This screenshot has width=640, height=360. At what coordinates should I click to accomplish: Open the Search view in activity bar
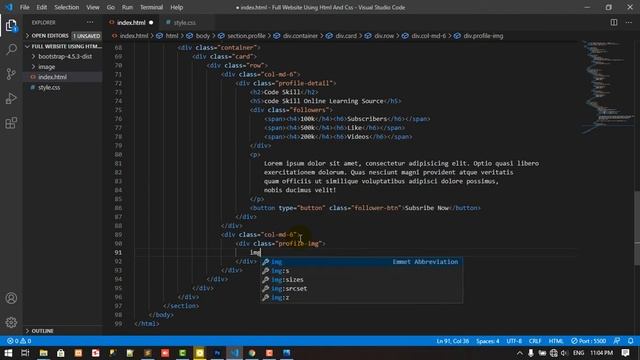coord(11,50)
